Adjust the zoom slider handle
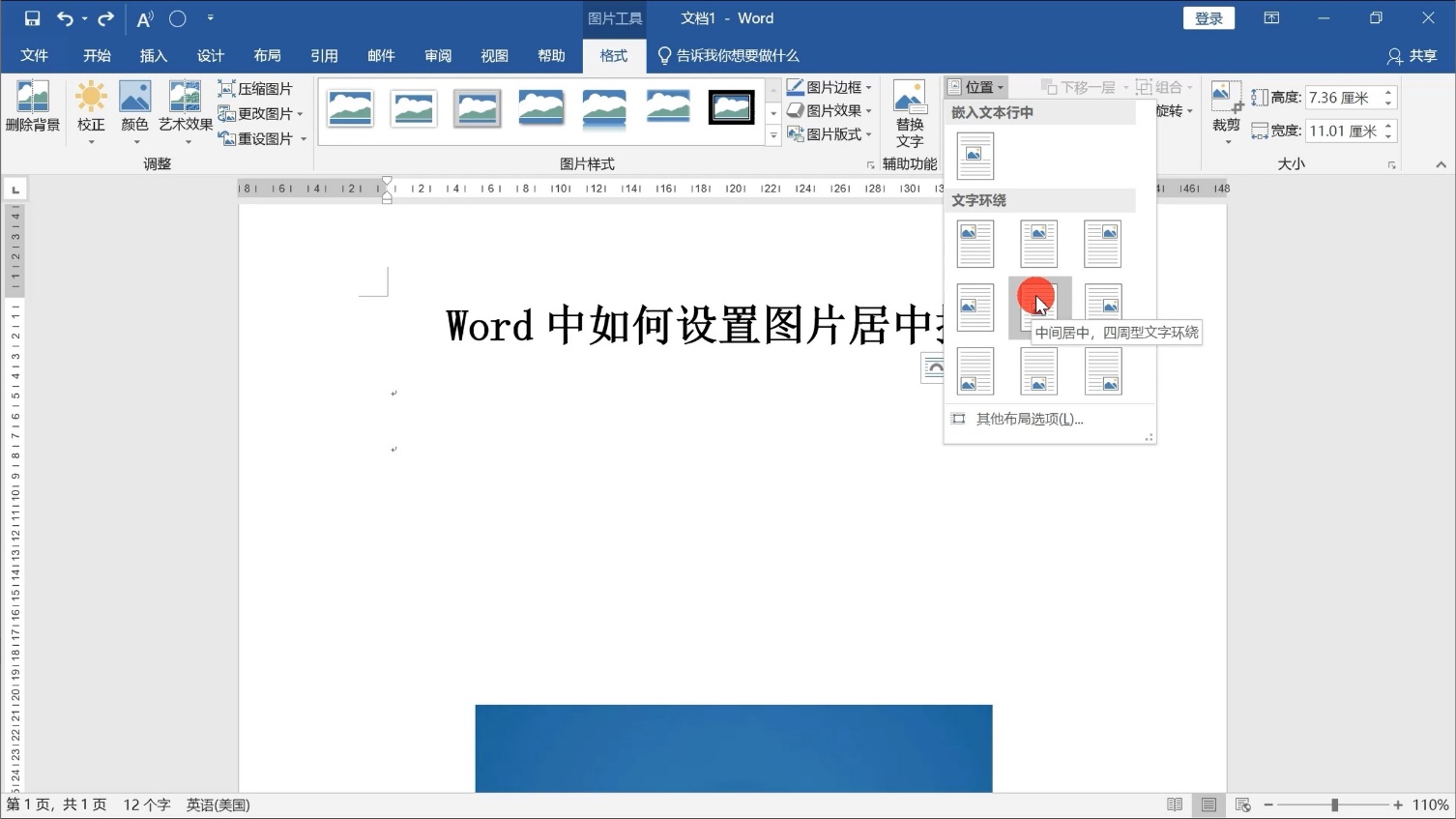 [1334, 804]
